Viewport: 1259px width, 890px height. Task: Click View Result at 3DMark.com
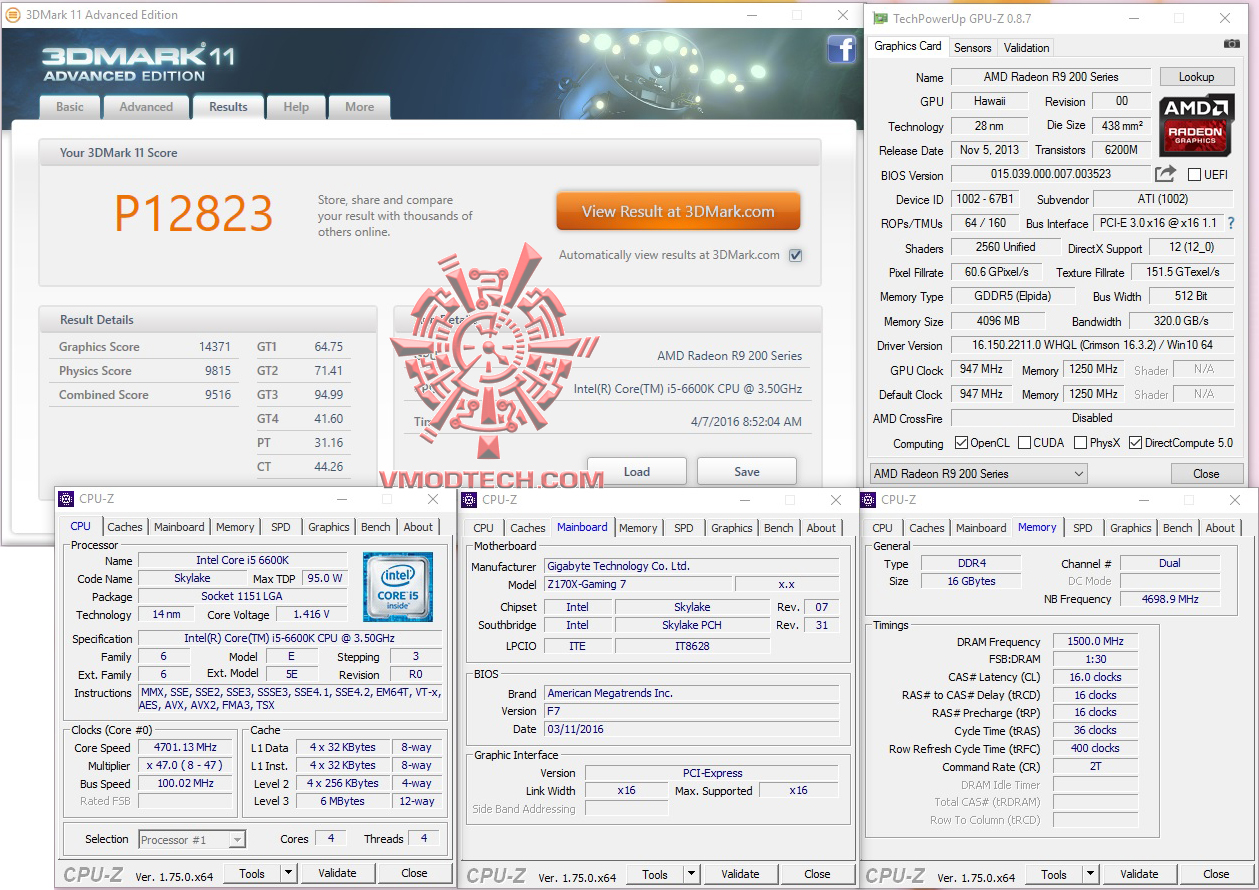click(x=678, y=211)
